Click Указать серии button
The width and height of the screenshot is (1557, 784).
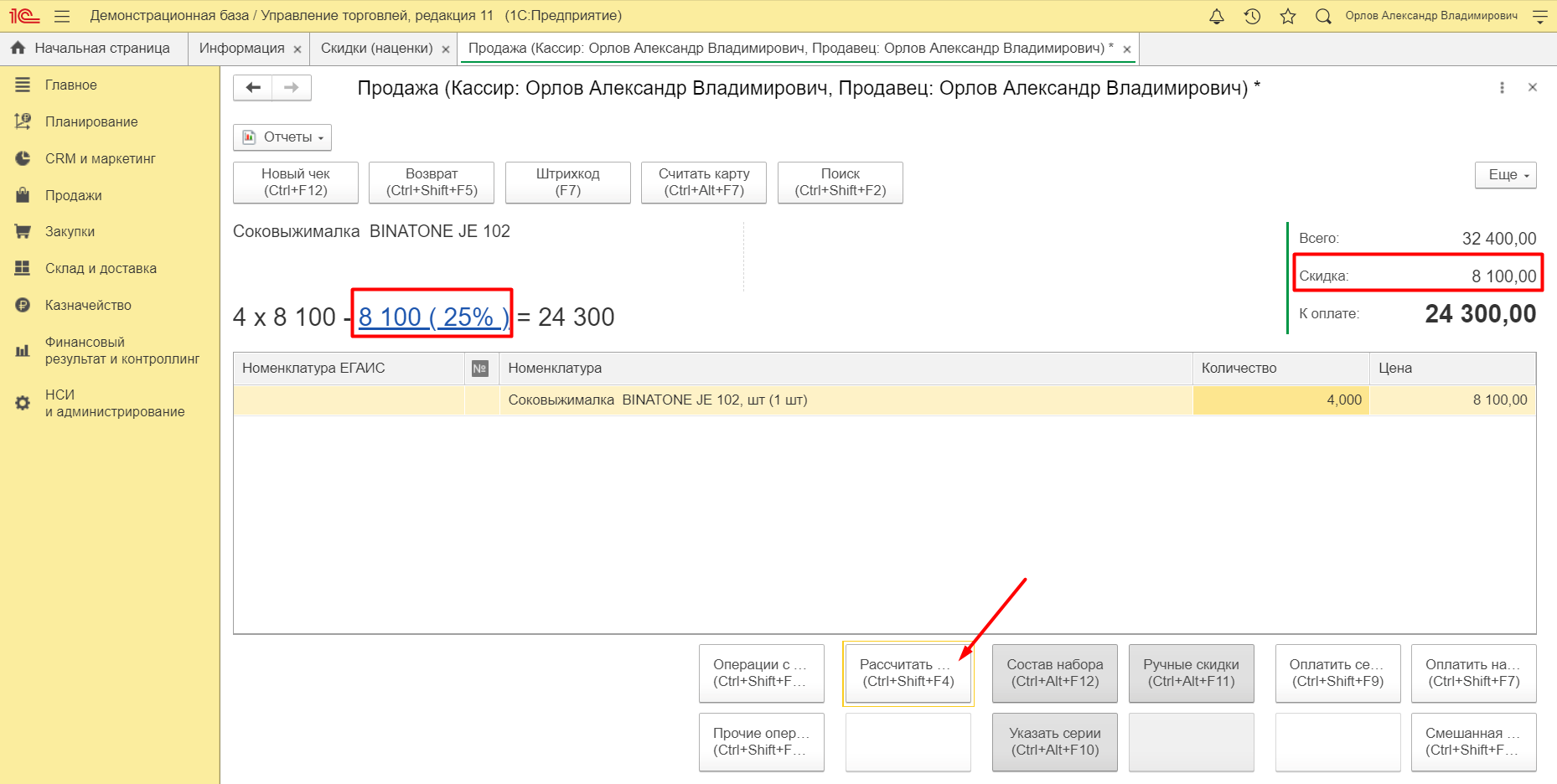tap(1055, 742)
